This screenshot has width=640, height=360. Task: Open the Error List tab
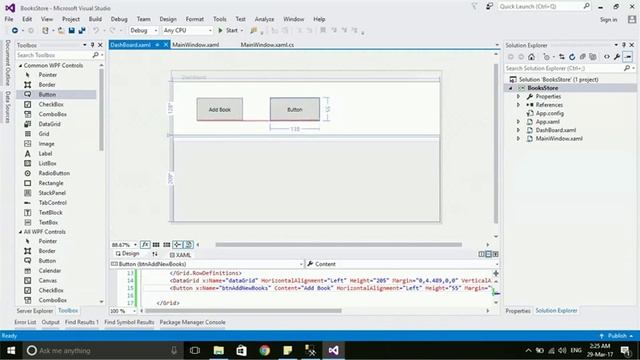pos(25,322)
